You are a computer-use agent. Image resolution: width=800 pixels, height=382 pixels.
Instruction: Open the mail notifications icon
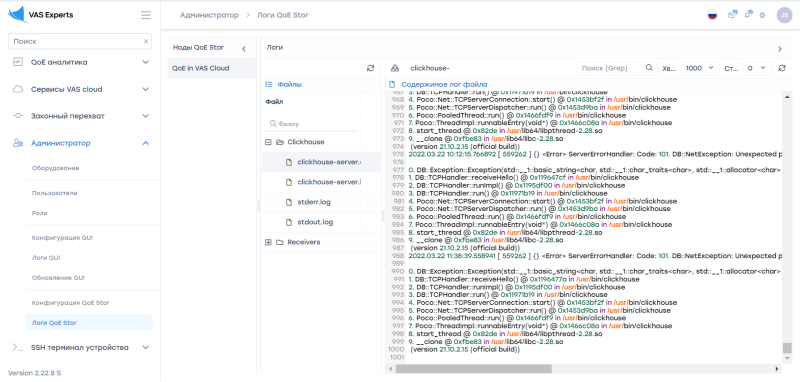[733, 15]
